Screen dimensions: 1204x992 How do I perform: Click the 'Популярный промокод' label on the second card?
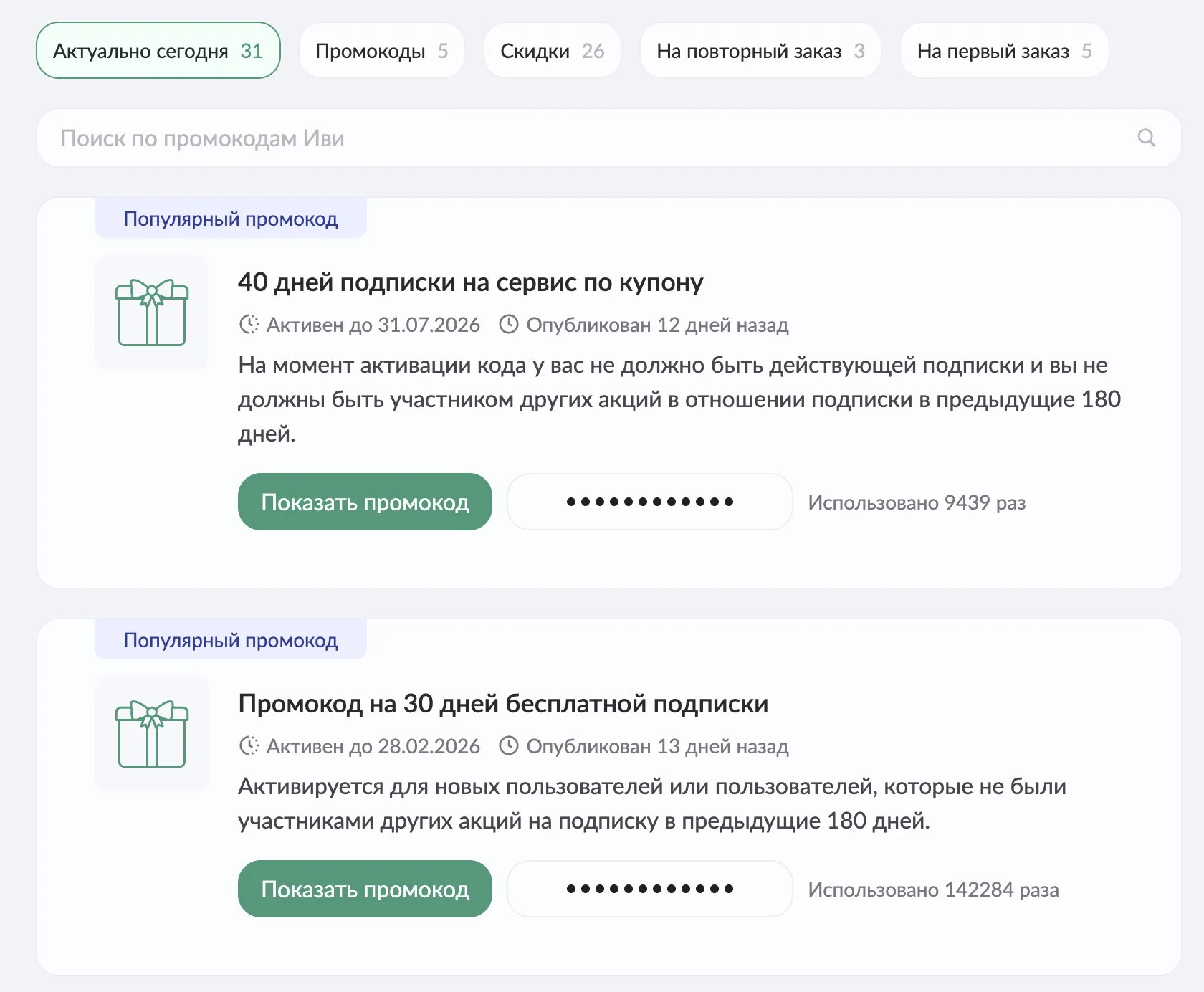(230, 639)
